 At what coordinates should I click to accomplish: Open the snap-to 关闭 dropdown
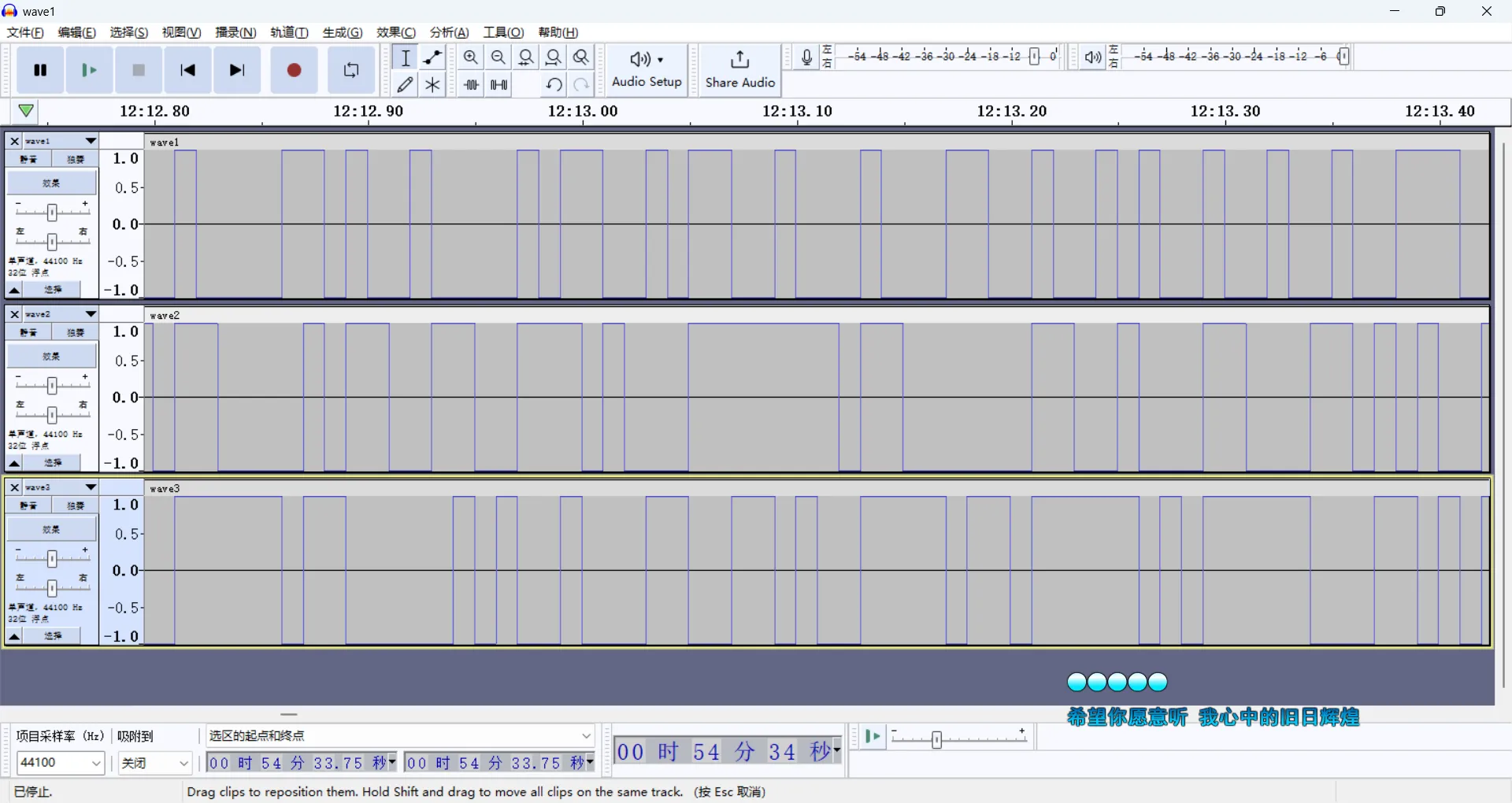point(155,763)
